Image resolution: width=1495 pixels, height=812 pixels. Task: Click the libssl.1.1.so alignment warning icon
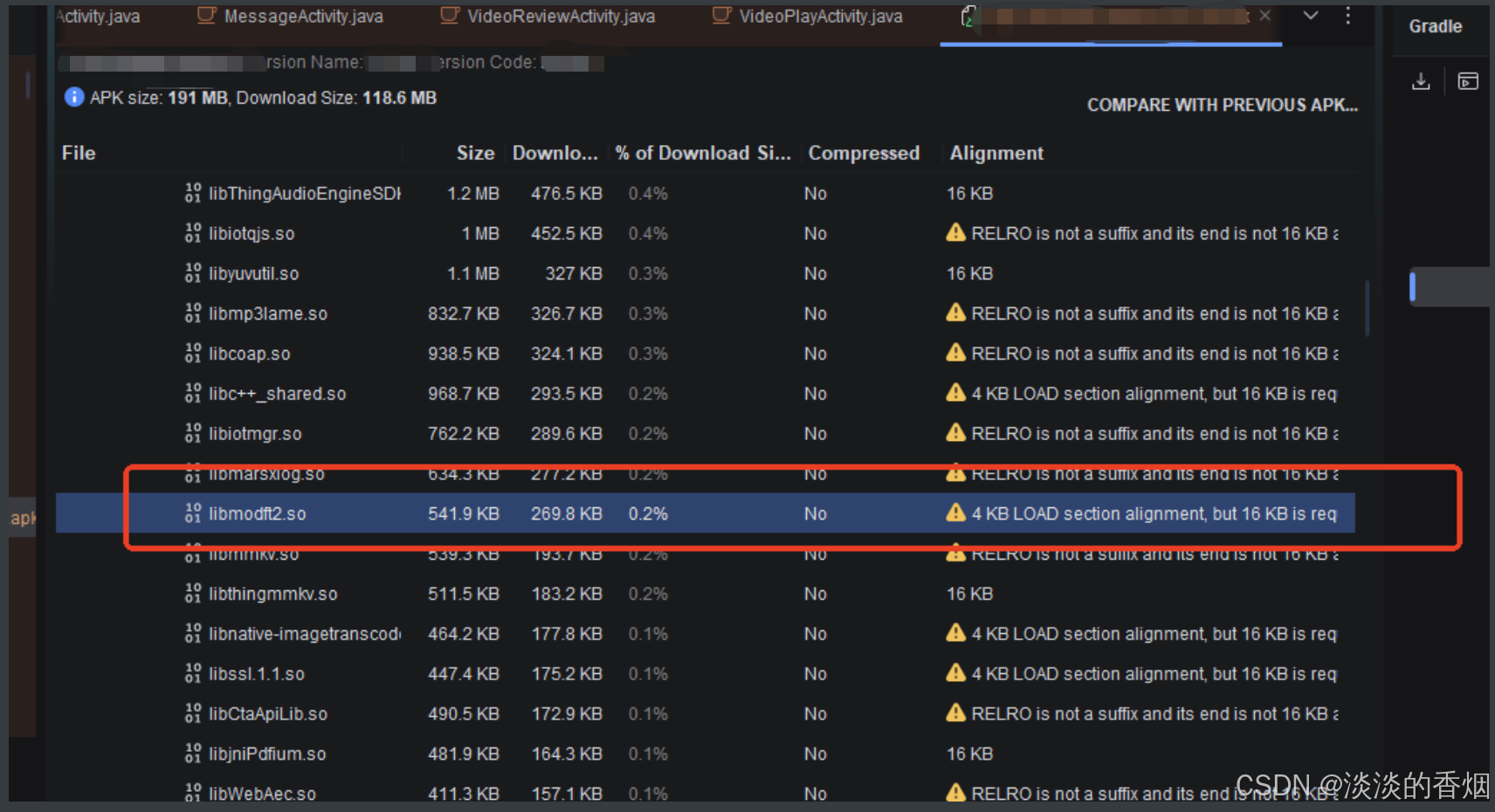956,673
